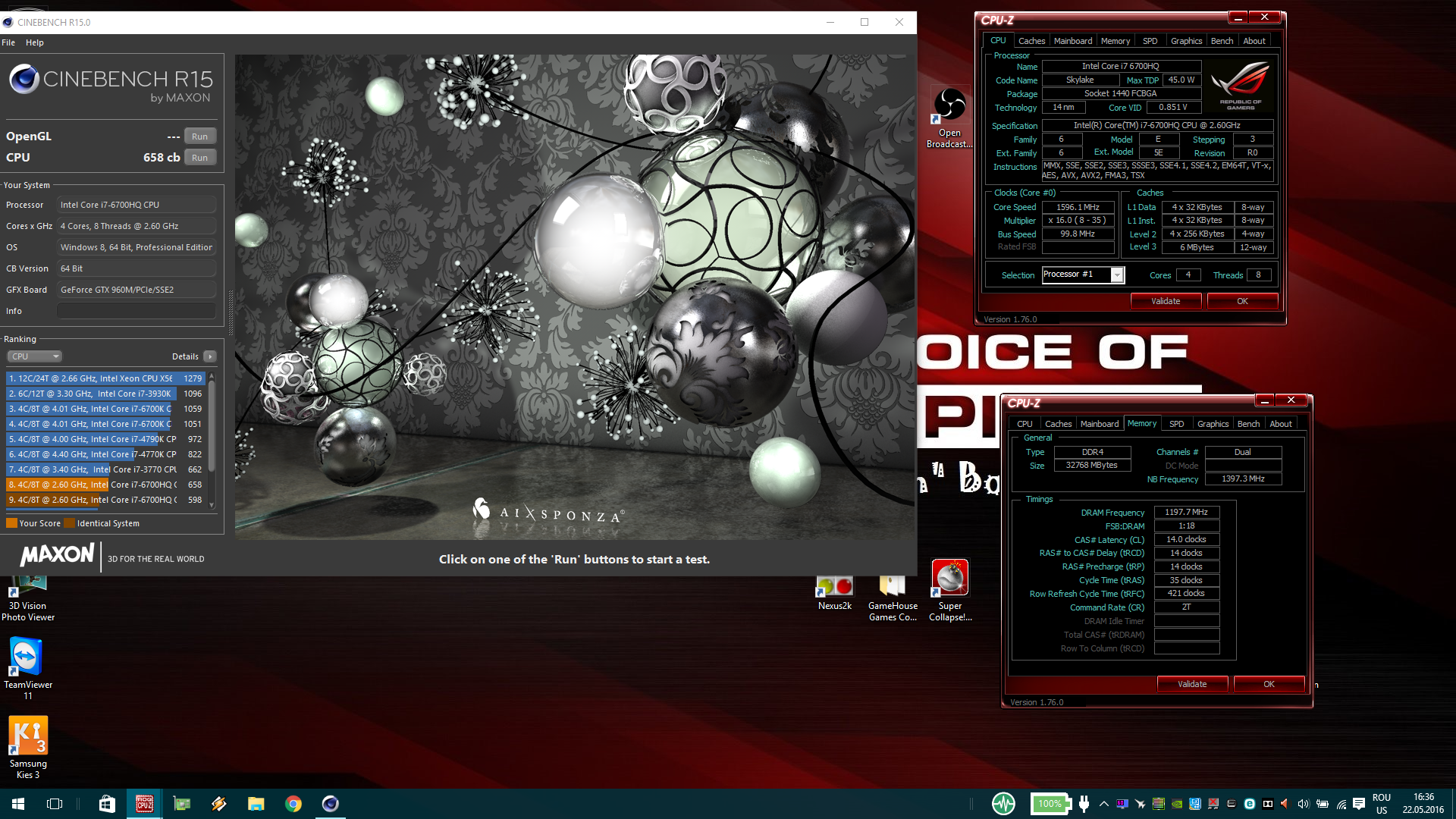Open the Wi-Fi network tray icon
1456x819 pixels.
(x=1341, y=804)
